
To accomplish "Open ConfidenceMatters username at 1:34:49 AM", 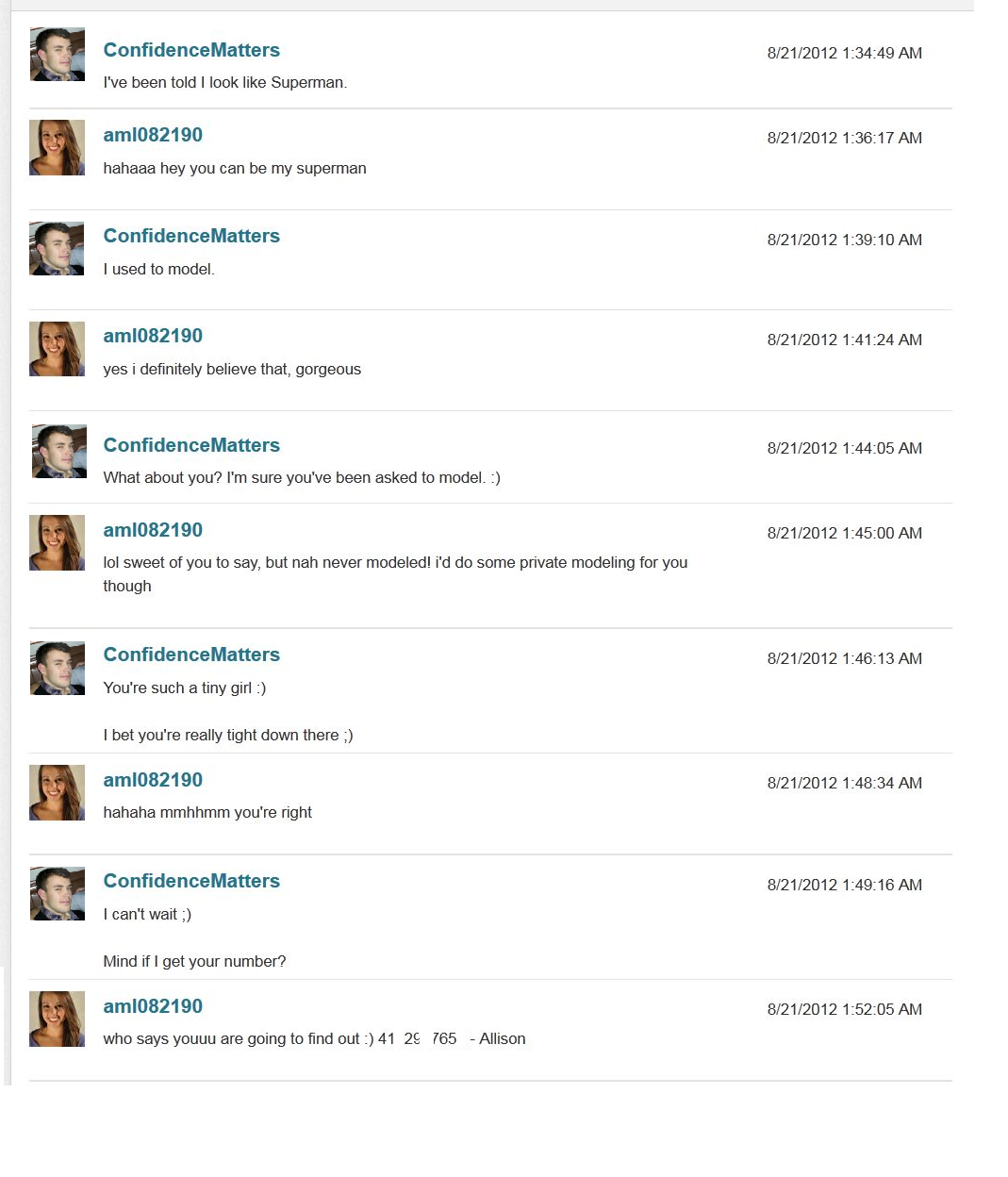I will point(191,50).
